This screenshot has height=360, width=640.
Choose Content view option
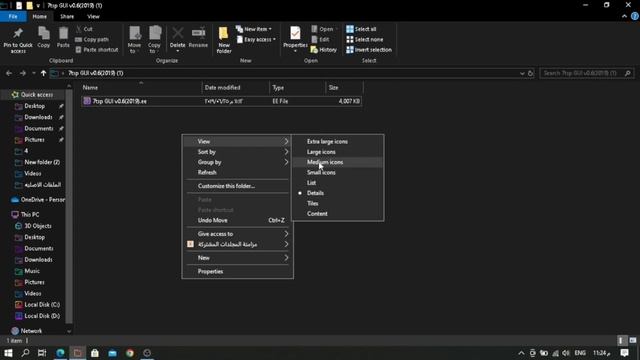338,214
